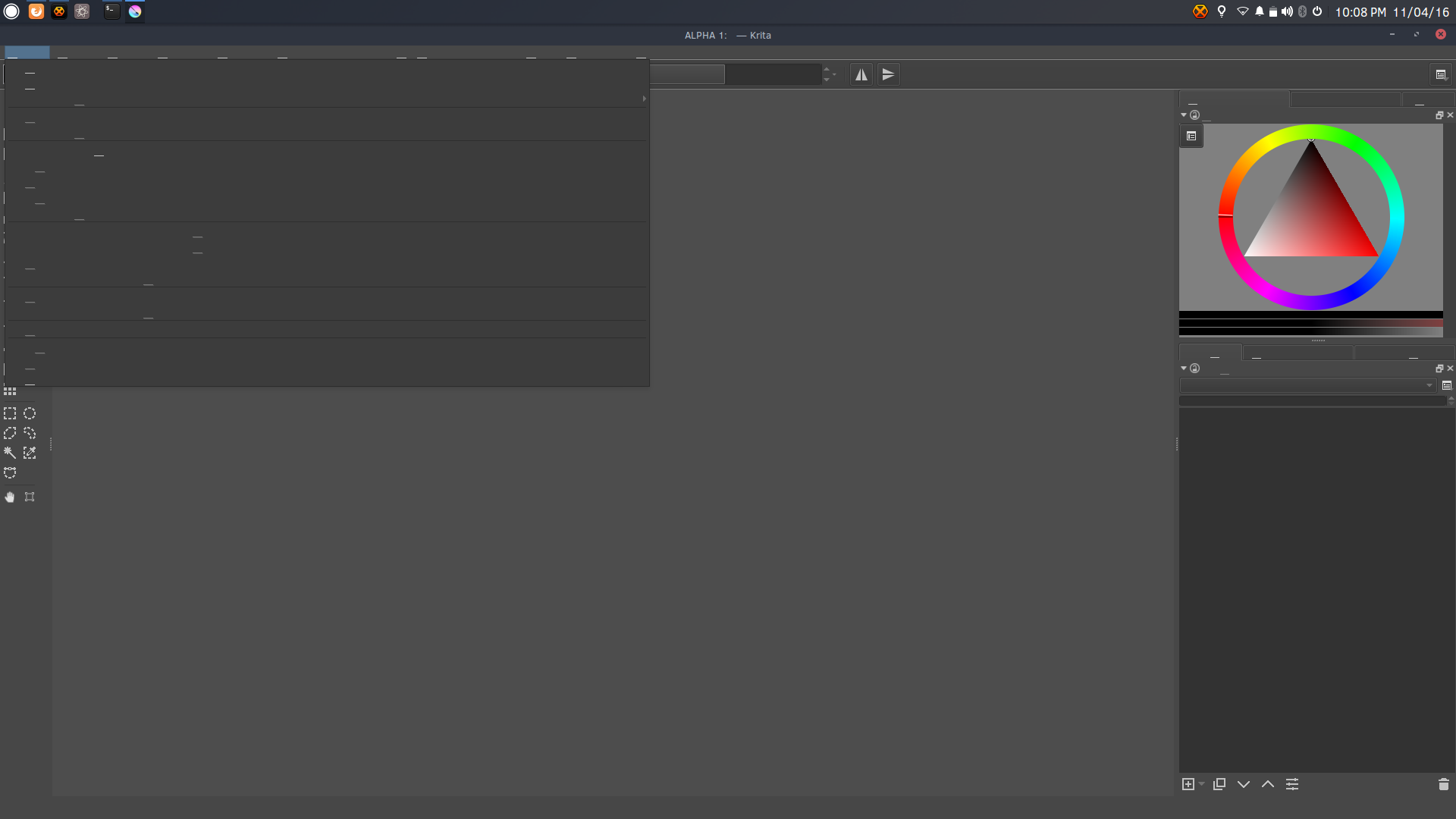Open the color selector settings icon
Image resolution: width=1456 pixels, height=819 pixels.
[x=1191, y=136]
